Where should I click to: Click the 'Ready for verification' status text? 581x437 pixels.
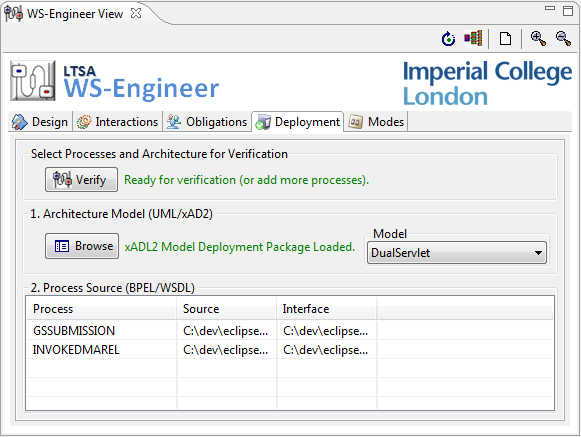(x=246, y=180)
